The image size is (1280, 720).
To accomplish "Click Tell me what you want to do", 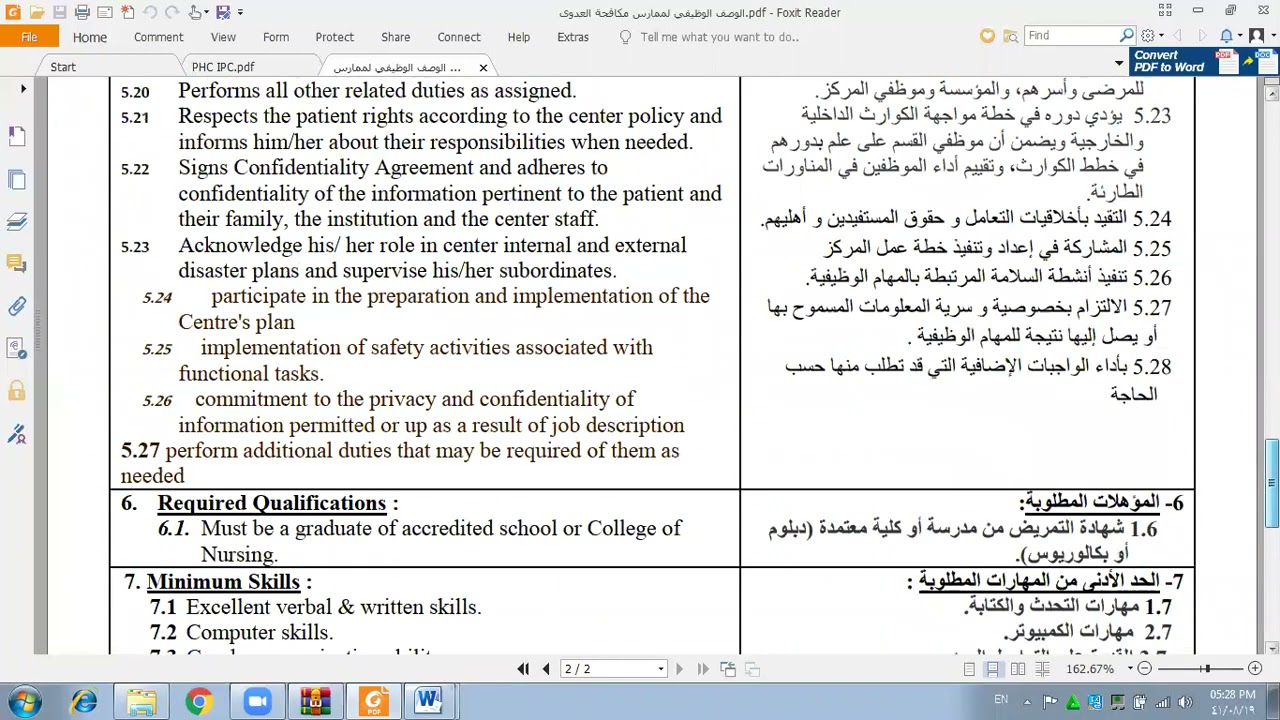I will (719, 37).
